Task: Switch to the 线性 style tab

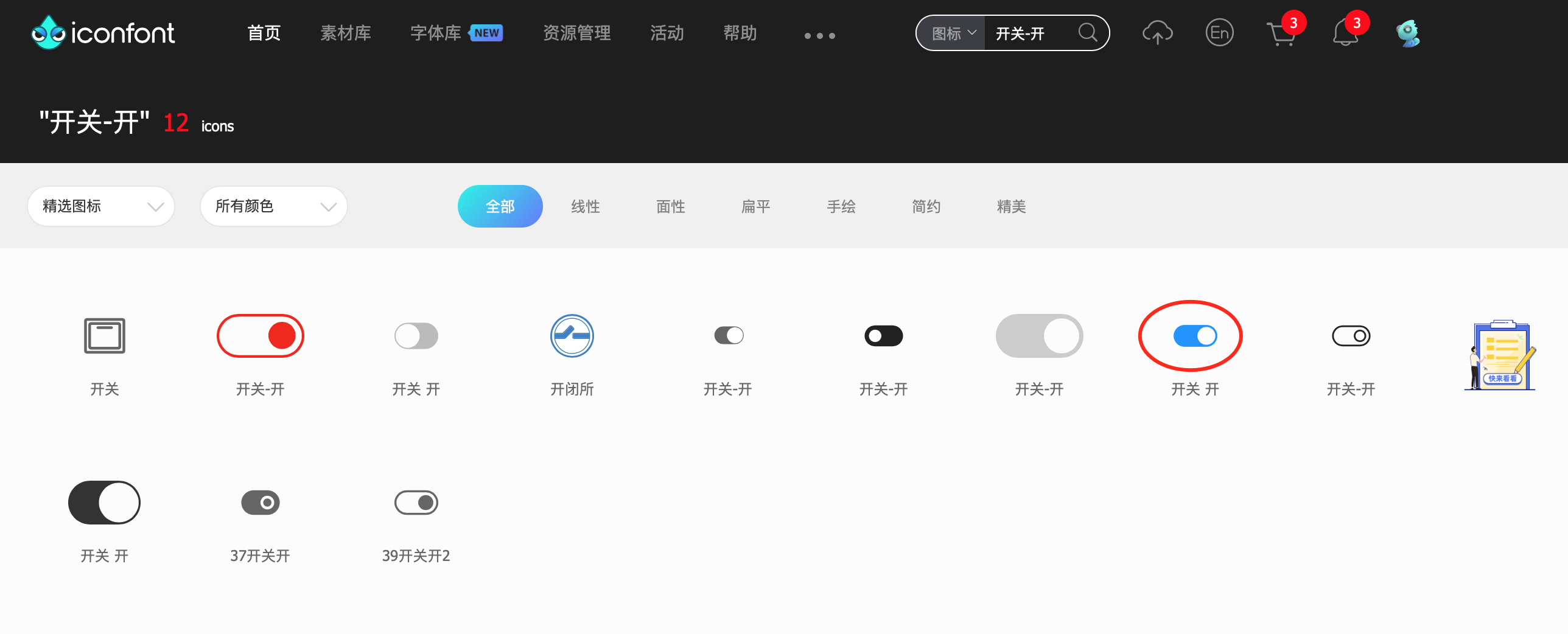Action: [585, 206]
